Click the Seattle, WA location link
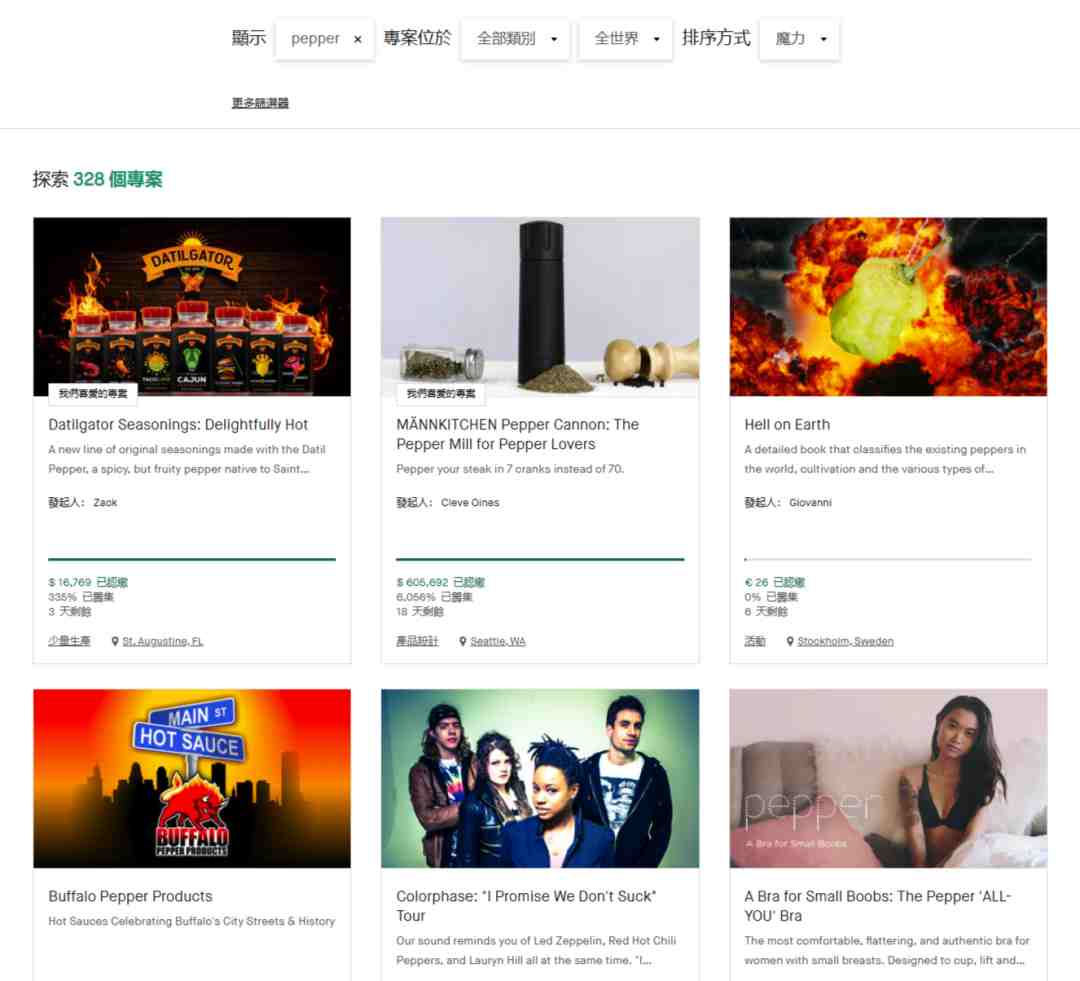The image size is (1080, 981). pos(497,641)
